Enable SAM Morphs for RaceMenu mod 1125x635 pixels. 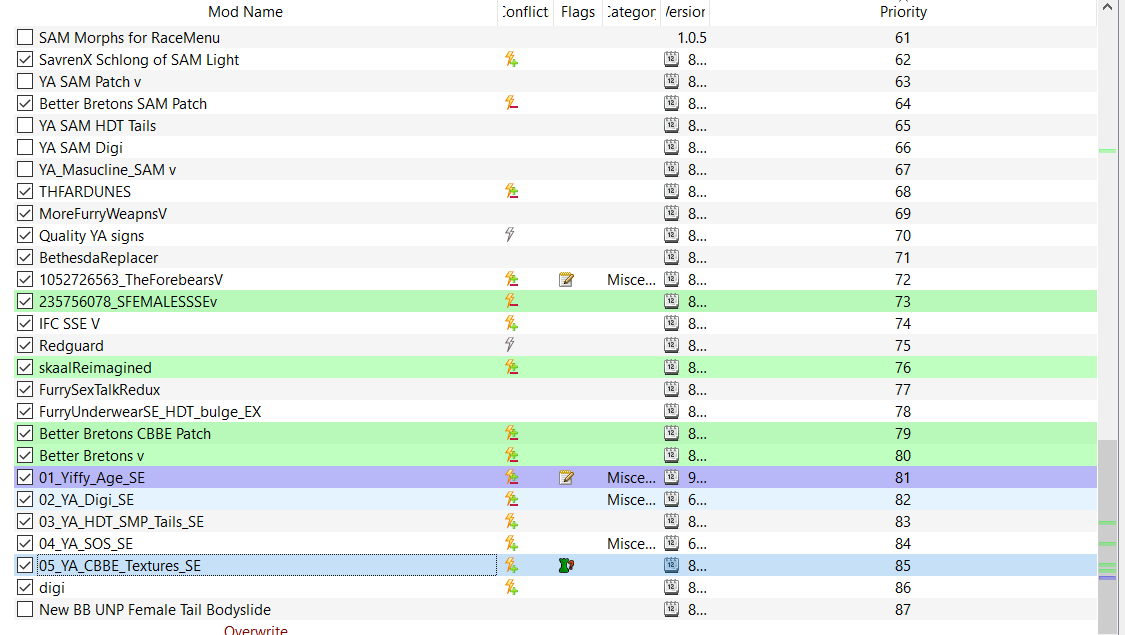tap(25, 37)
